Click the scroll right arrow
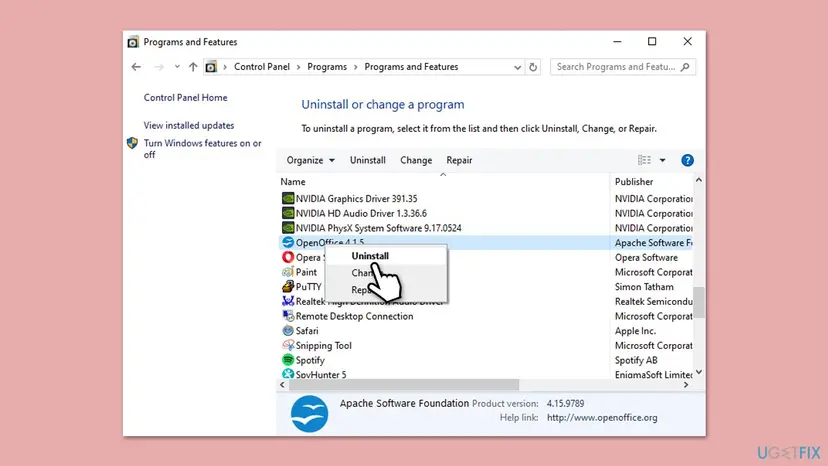The height and width of the screenshot is (466, 828). point(686,385)
